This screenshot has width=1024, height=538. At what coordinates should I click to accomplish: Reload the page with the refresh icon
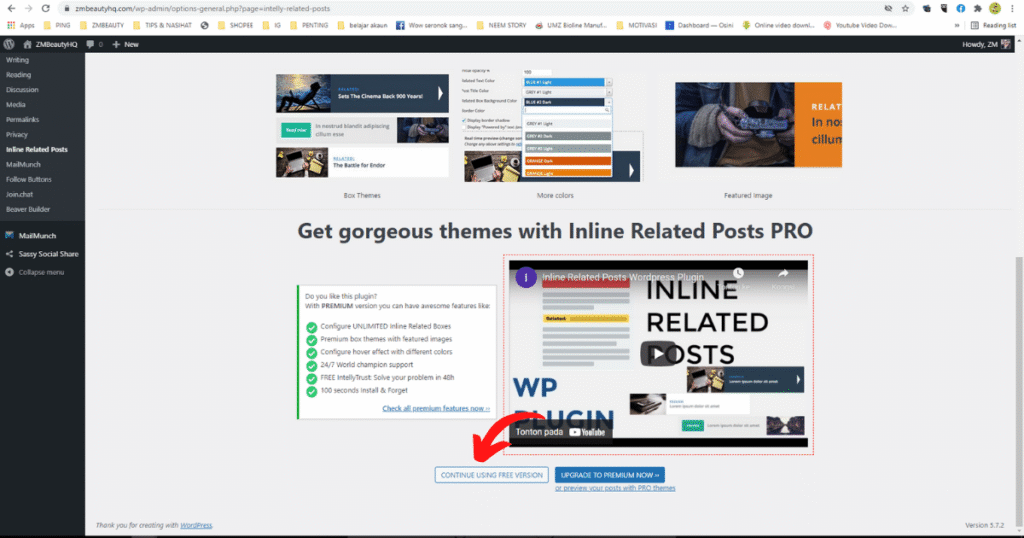click(45, 8)
